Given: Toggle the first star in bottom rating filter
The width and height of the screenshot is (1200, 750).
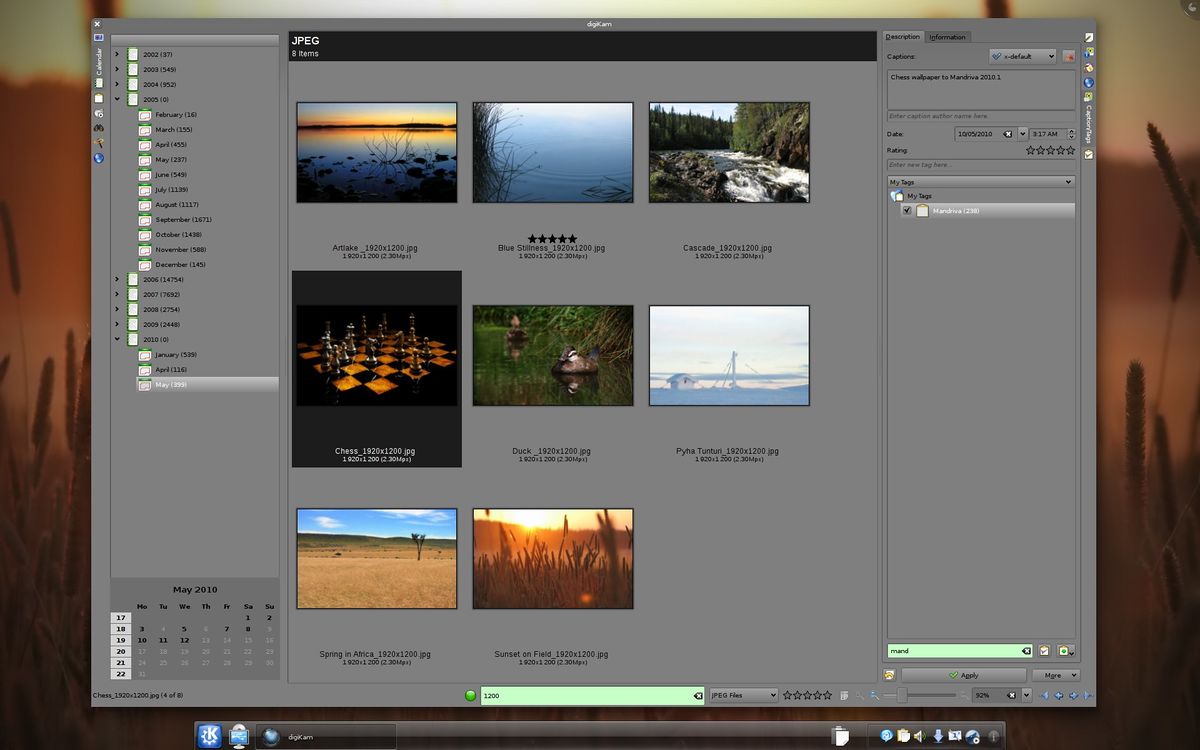Looking at the screenshot, I should click(x=788, y=695).
